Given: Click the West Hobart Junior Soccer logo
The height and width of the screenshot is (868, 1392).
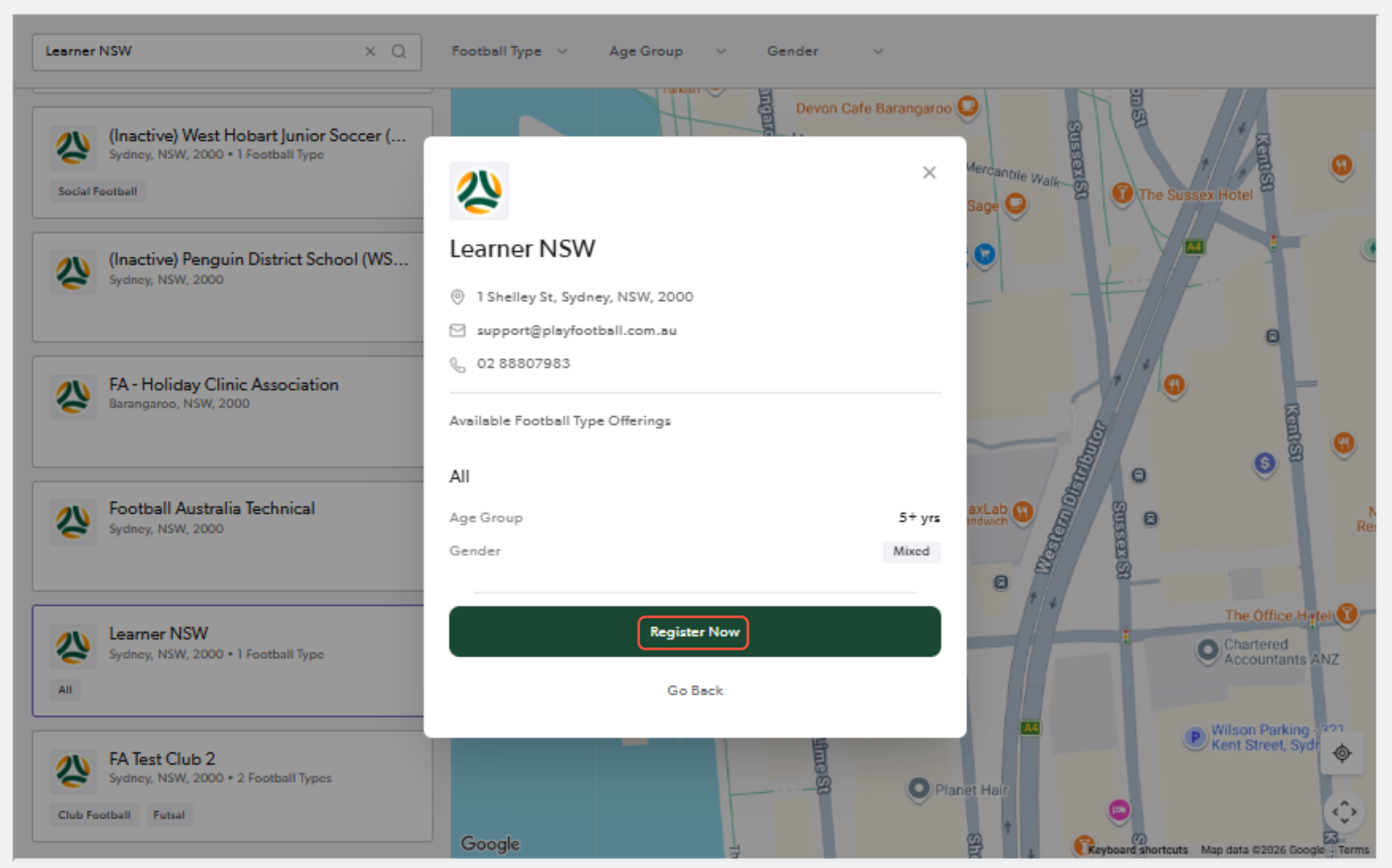Looking at the screenshot, I should click(73, 147).
